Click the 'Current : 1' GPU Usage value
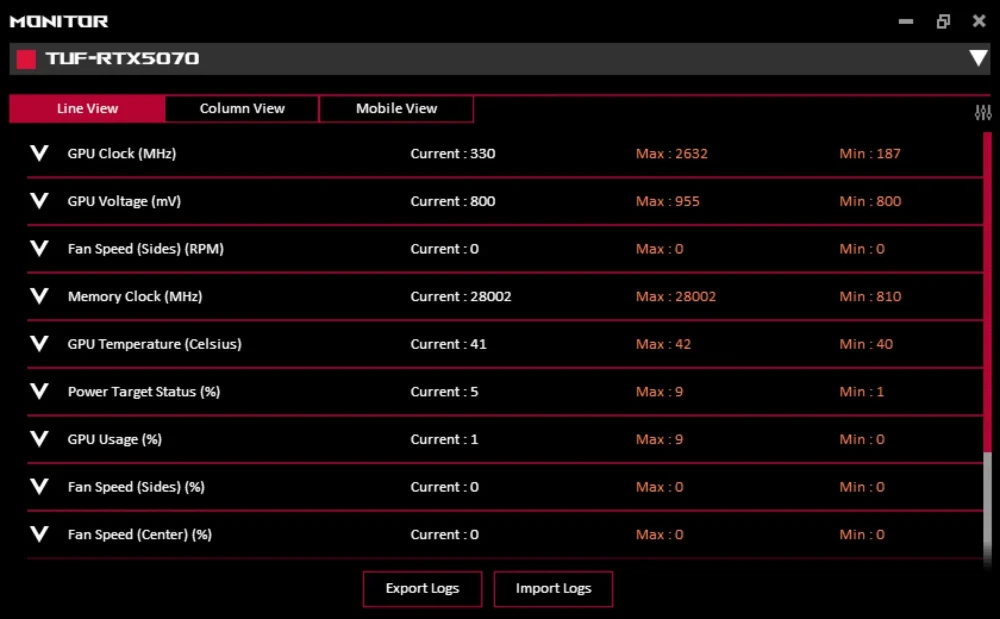Screen dimensions: 1000x619 pyautogui.click(x=445, y=439)
